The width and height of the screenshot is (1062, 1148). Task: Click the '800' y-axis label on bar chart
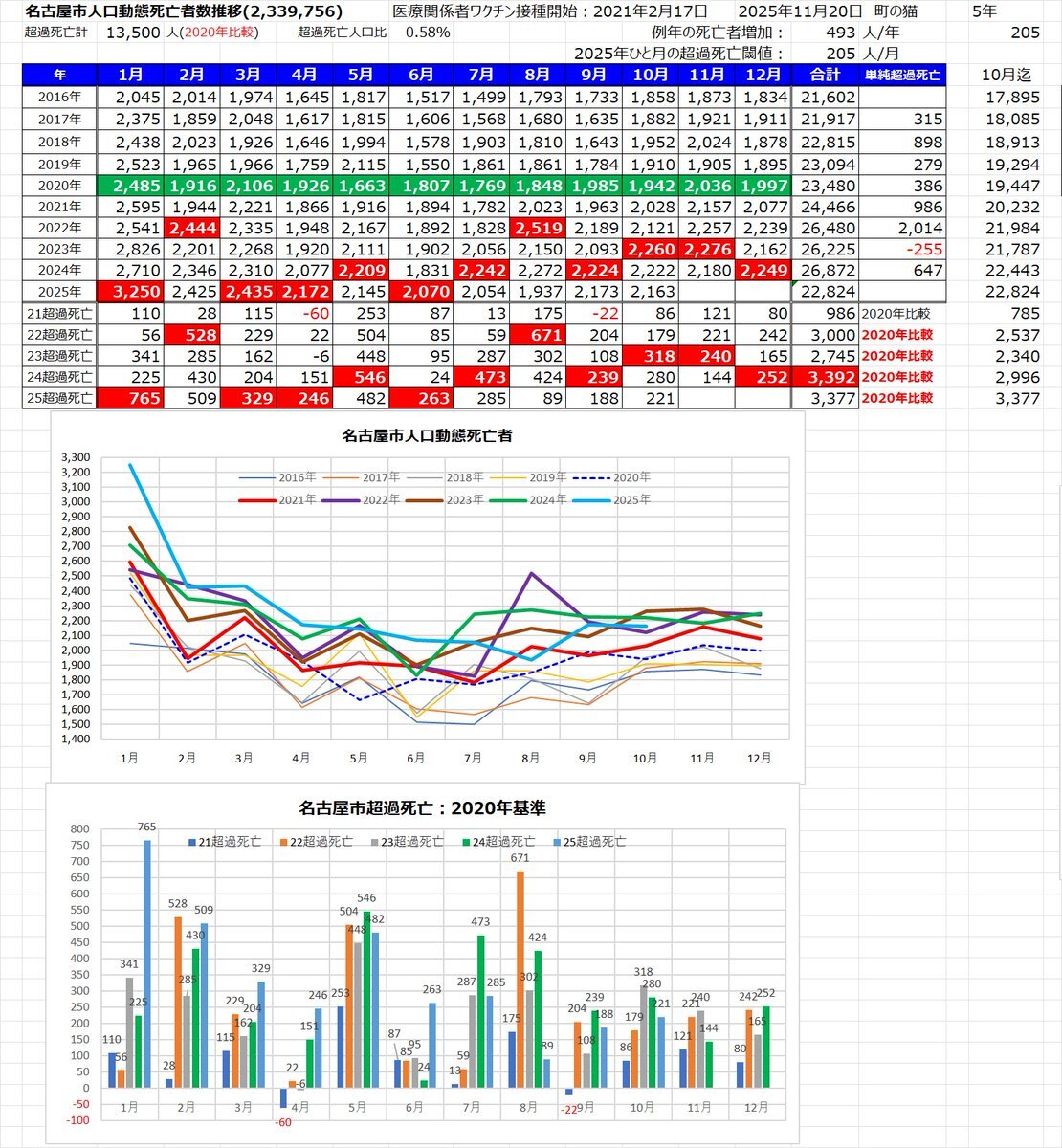[x=78, y=829]
